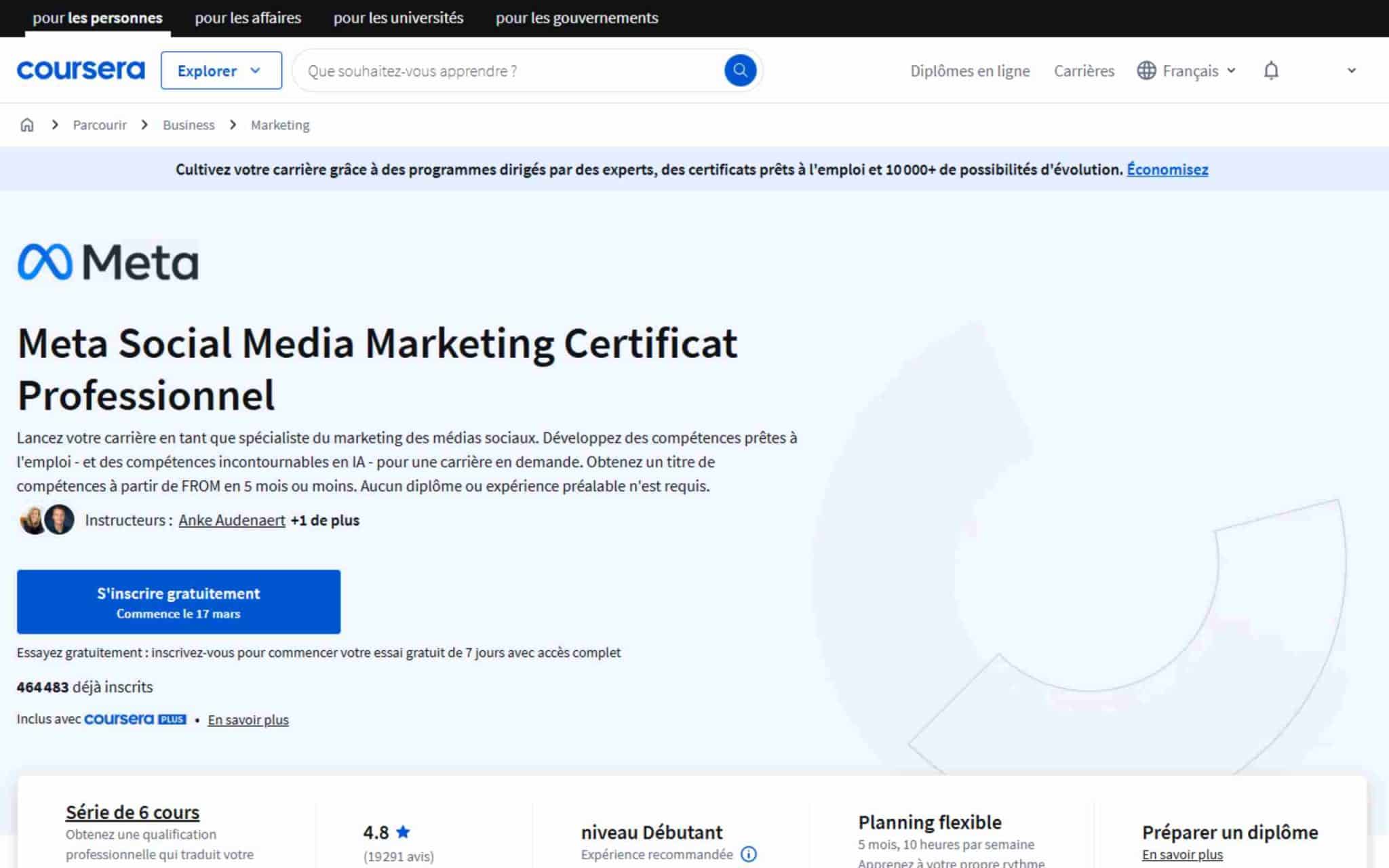Click En savoir plus next to Coursera Plus

[x=248, y=719]
